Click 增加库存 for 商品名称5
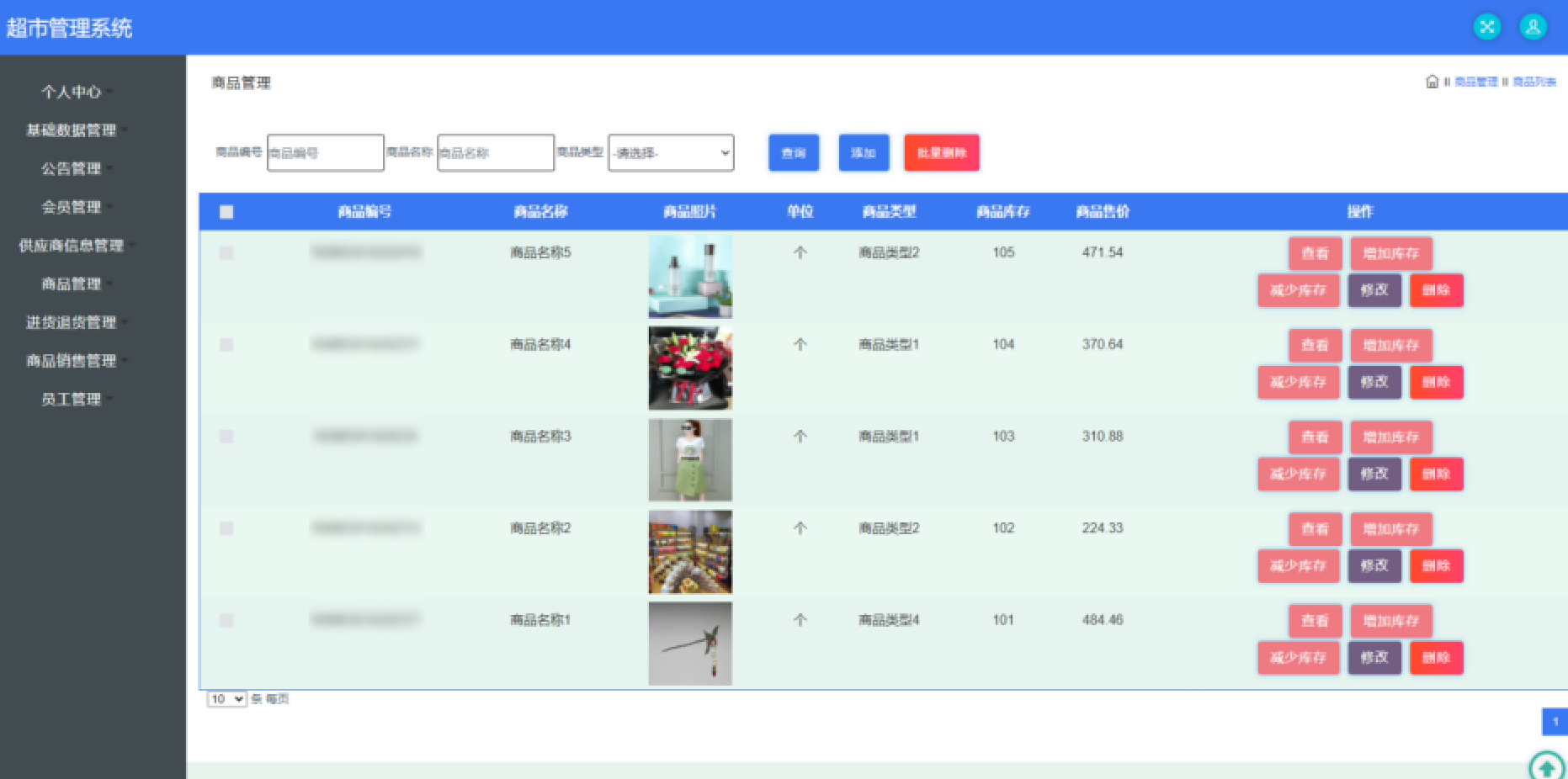 pyautogui.click(x=1391, y=253)
